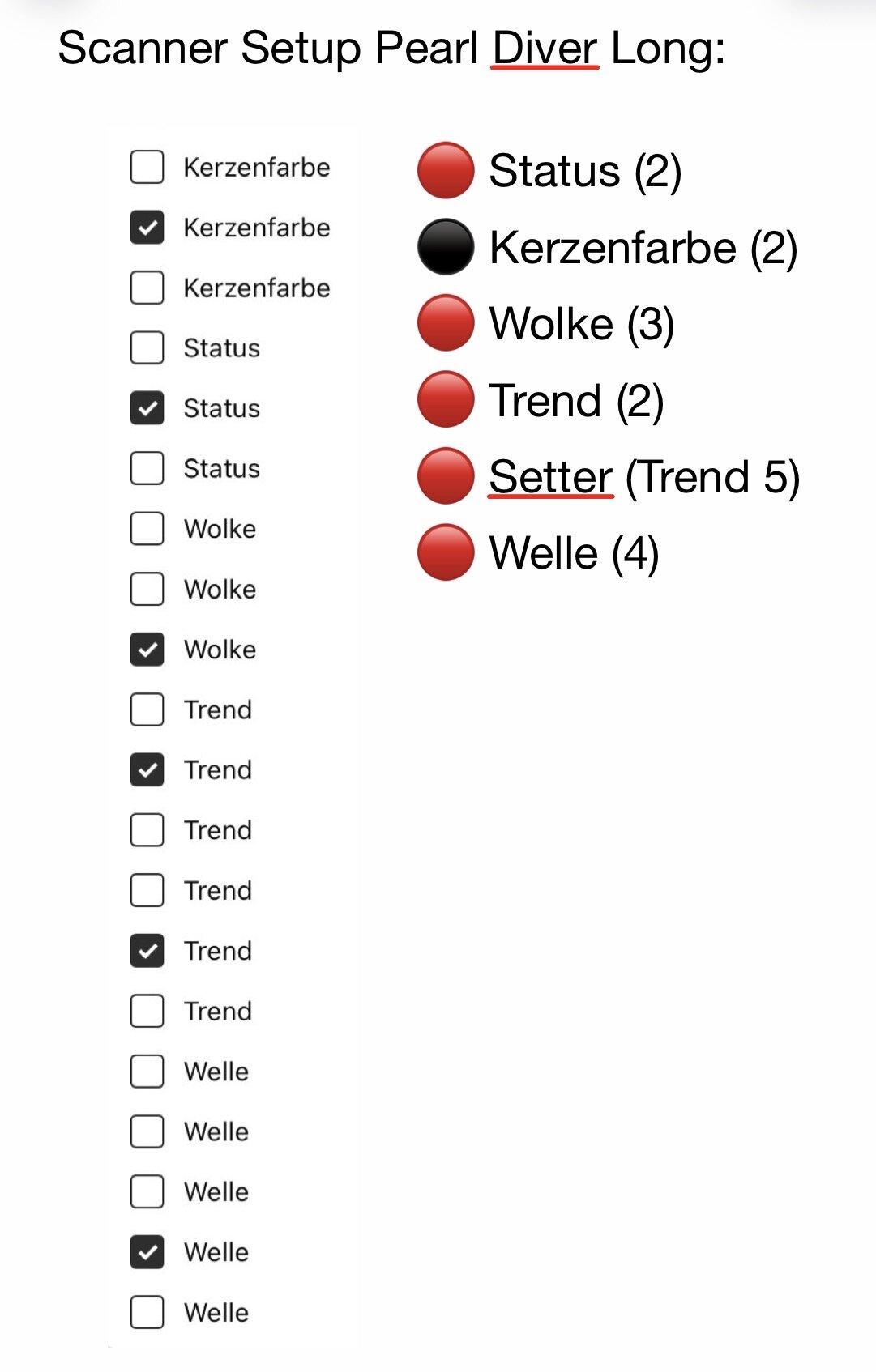The height and width of the screenshot is (1372, 876).
Task: Select the red circle beside Trend (2)
Action: coord(445,400)
